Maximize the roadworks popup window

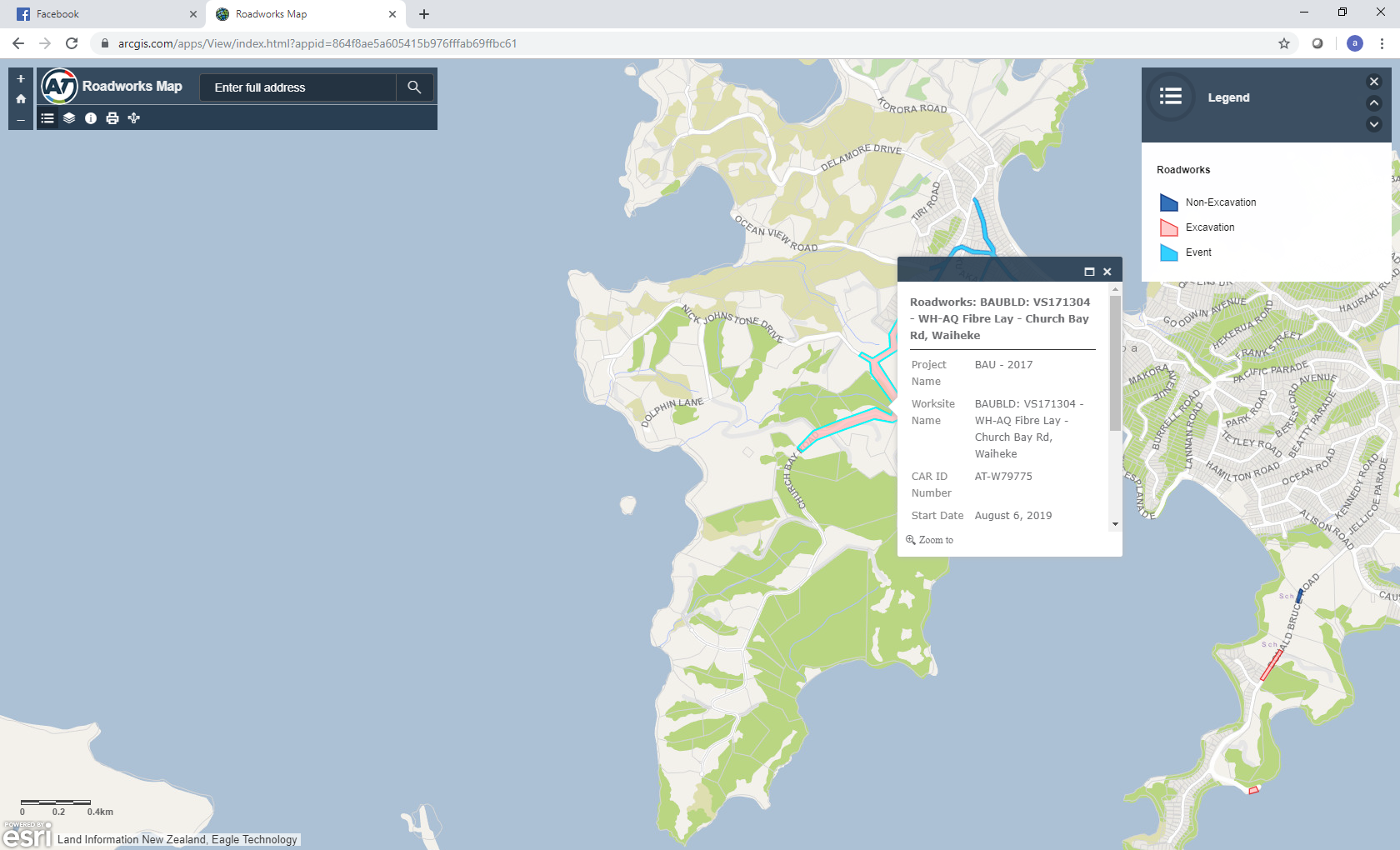[1089, 272]
